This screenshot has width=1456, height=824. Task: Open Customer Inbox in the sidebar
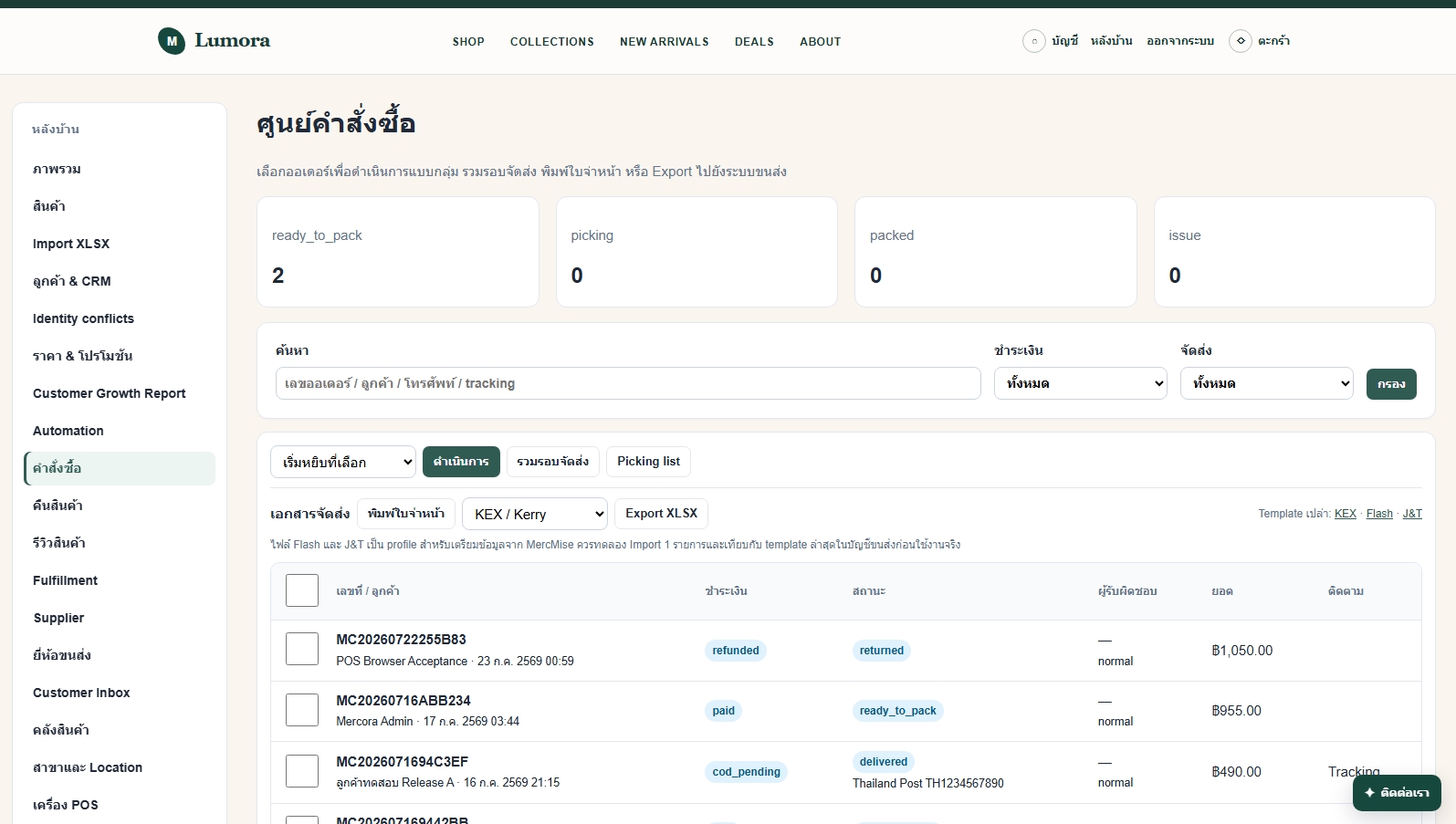tap(120, 693)
